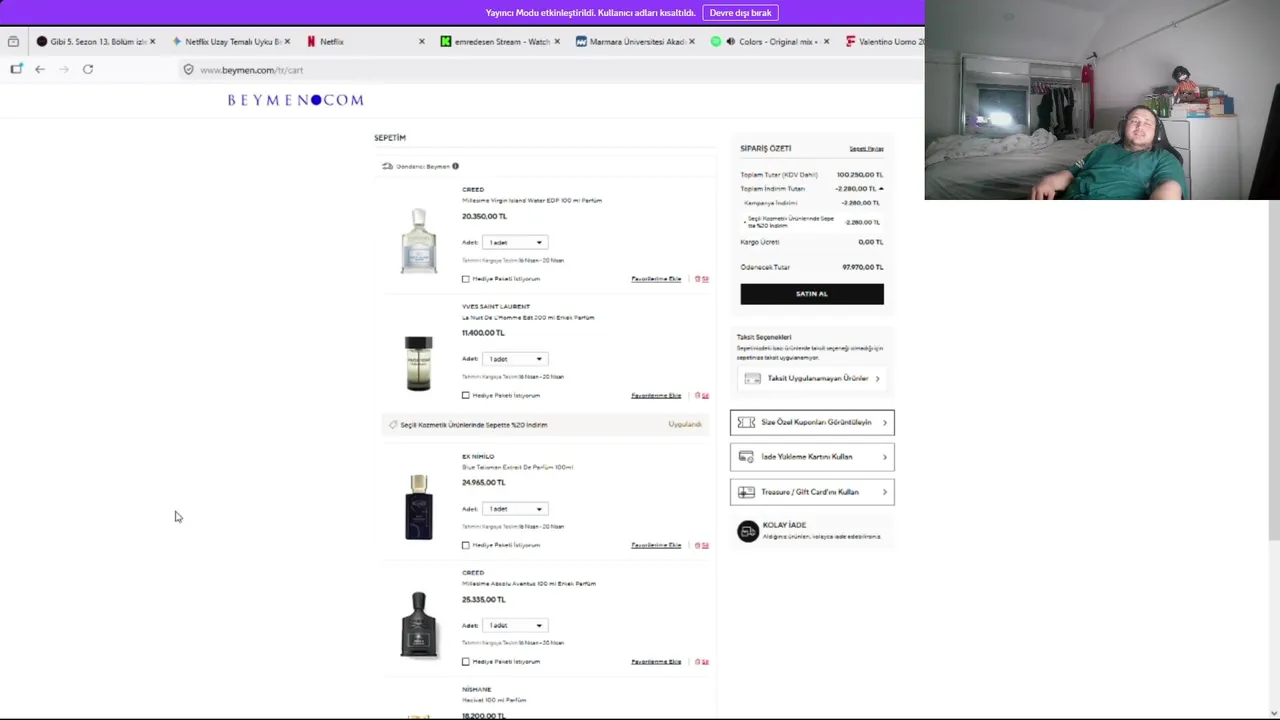Collapse the Toplam İndirim Tutarı breakdown arrow
Viewport: 1280px width, 720px height.
coord(881,188)
